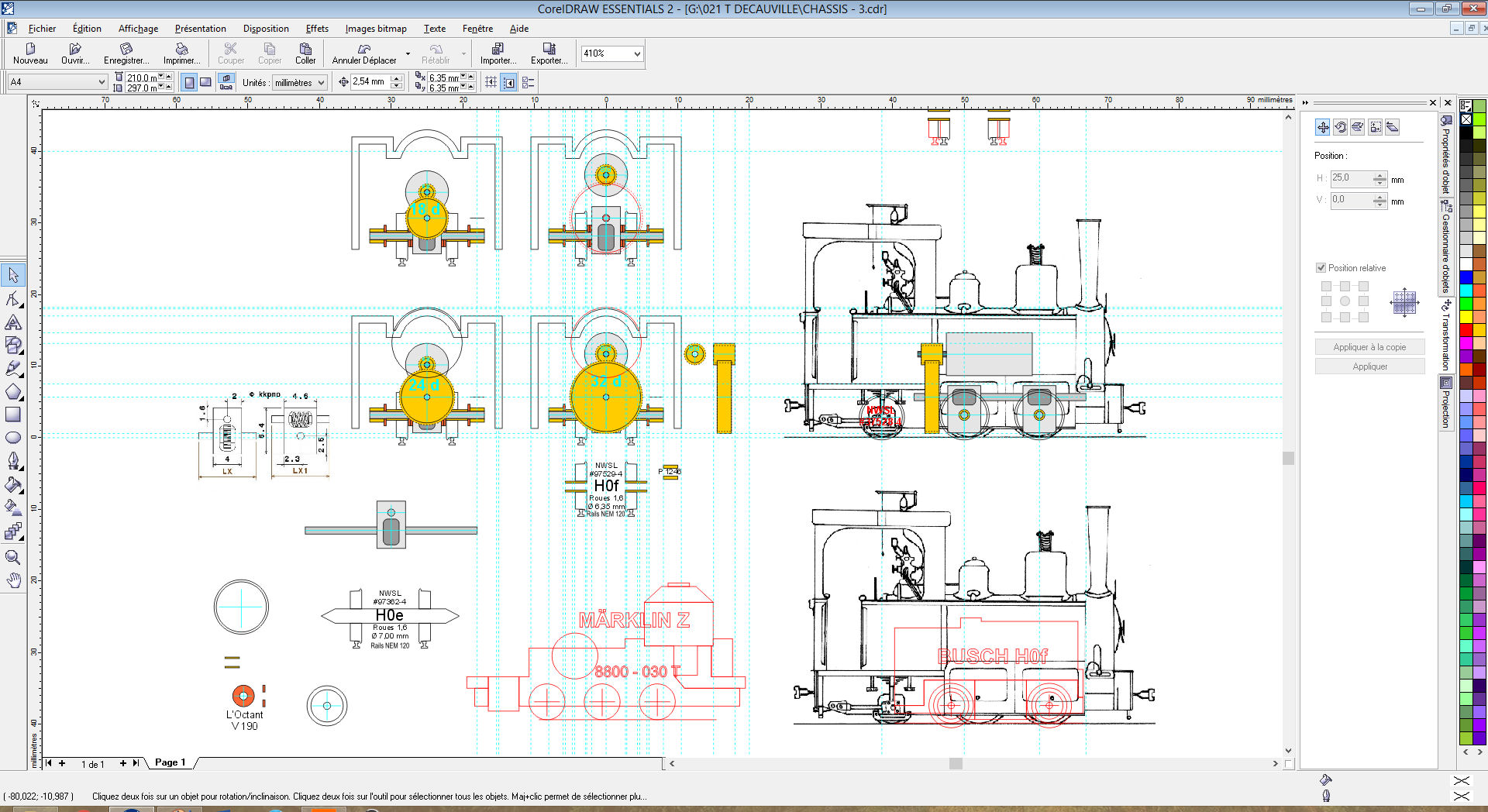The height and width of the screenshot is (812, 1488).
Task: Click Appliquer à la copie button
Action: click(x=1369, y=347)
